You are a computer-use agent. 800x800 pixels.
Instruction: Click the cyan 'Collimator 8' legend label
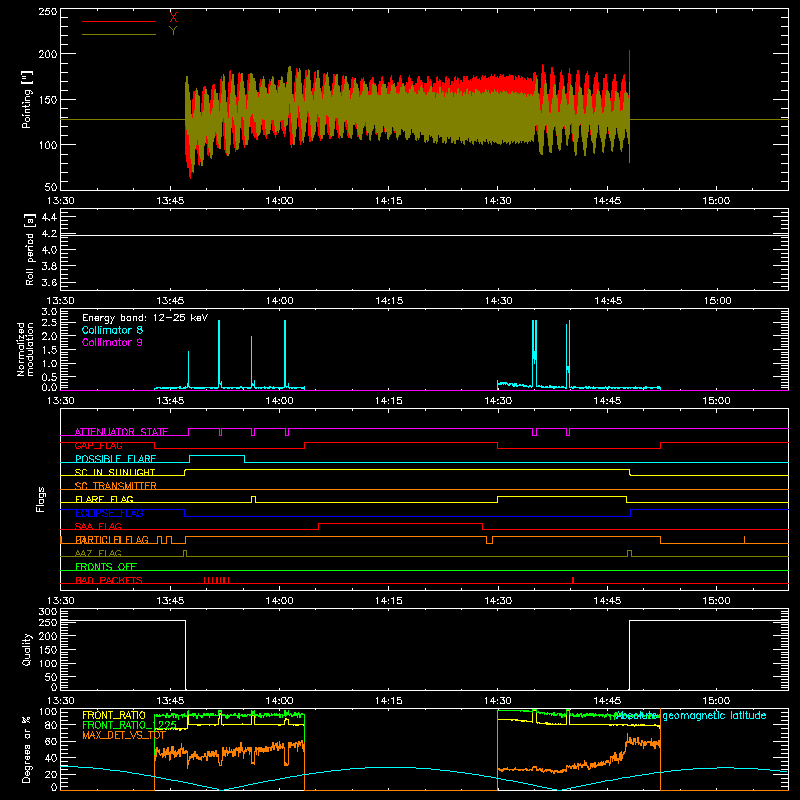(112, 330)
